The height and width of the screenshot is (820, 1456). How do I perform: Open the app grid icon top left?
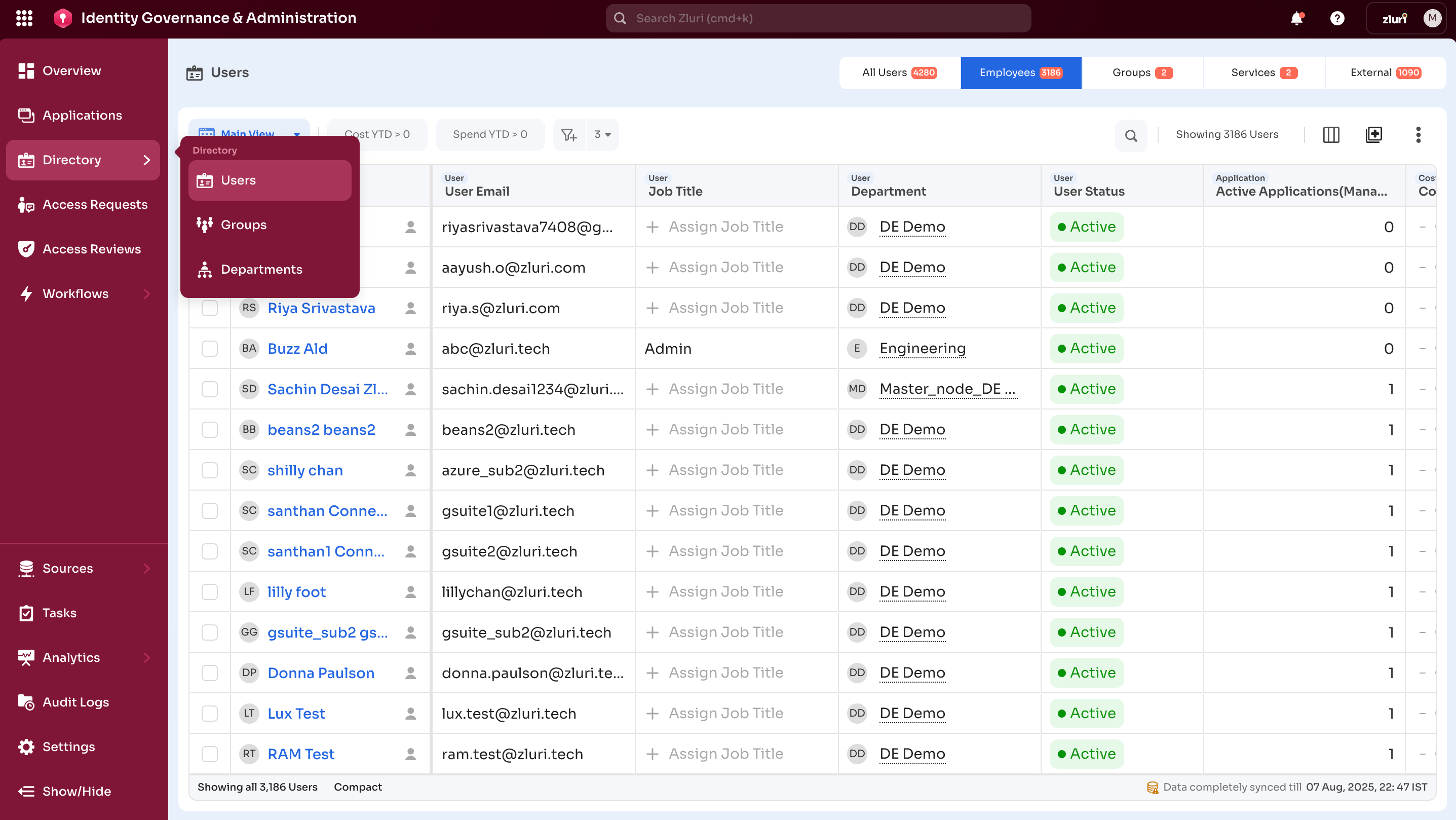click(x=24, y=18)
